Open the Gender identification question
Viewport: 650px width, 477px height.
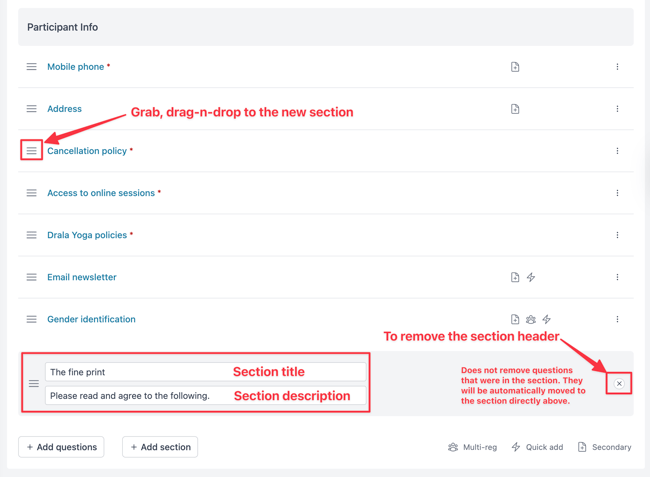91,320
